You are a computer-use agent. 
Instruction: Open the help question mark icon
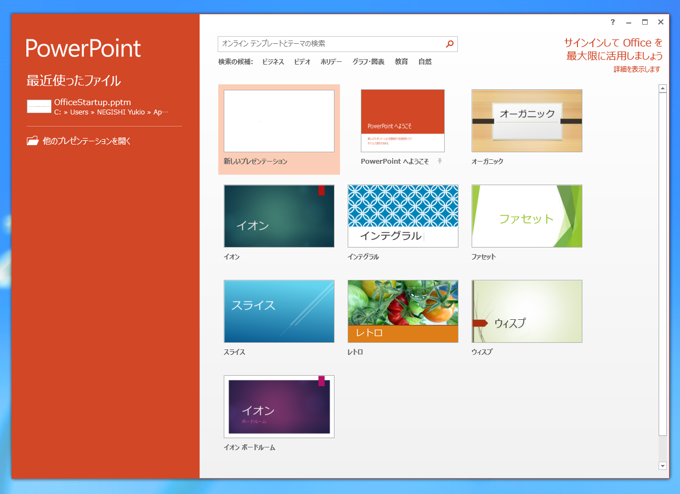[x=613, y=22]
